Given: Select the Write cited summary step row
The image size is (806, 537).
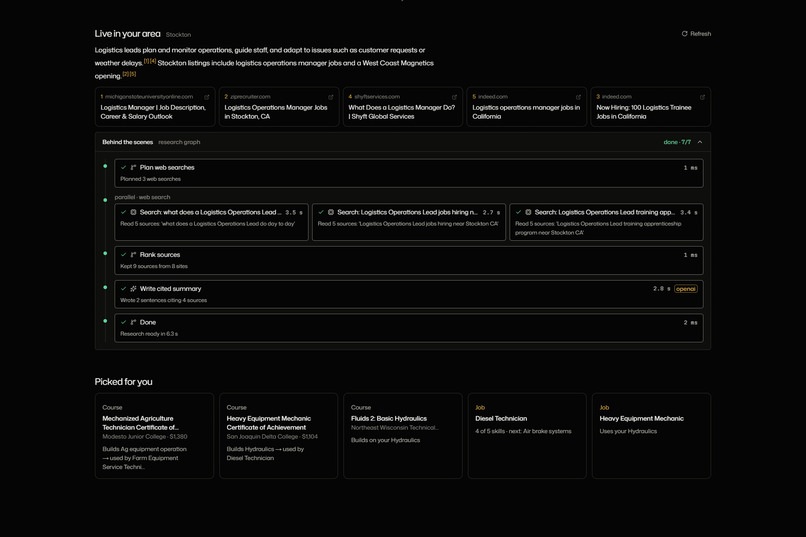Looking at the screenshot, I should (x=409, y=294).
